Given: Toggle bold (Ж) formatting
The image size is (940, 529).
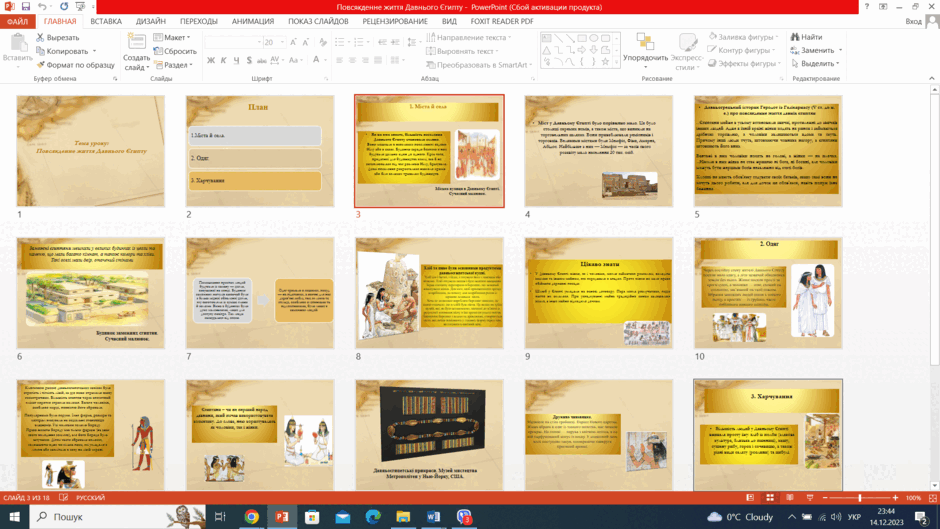Looking at the screenshot, I should point(210,60).
